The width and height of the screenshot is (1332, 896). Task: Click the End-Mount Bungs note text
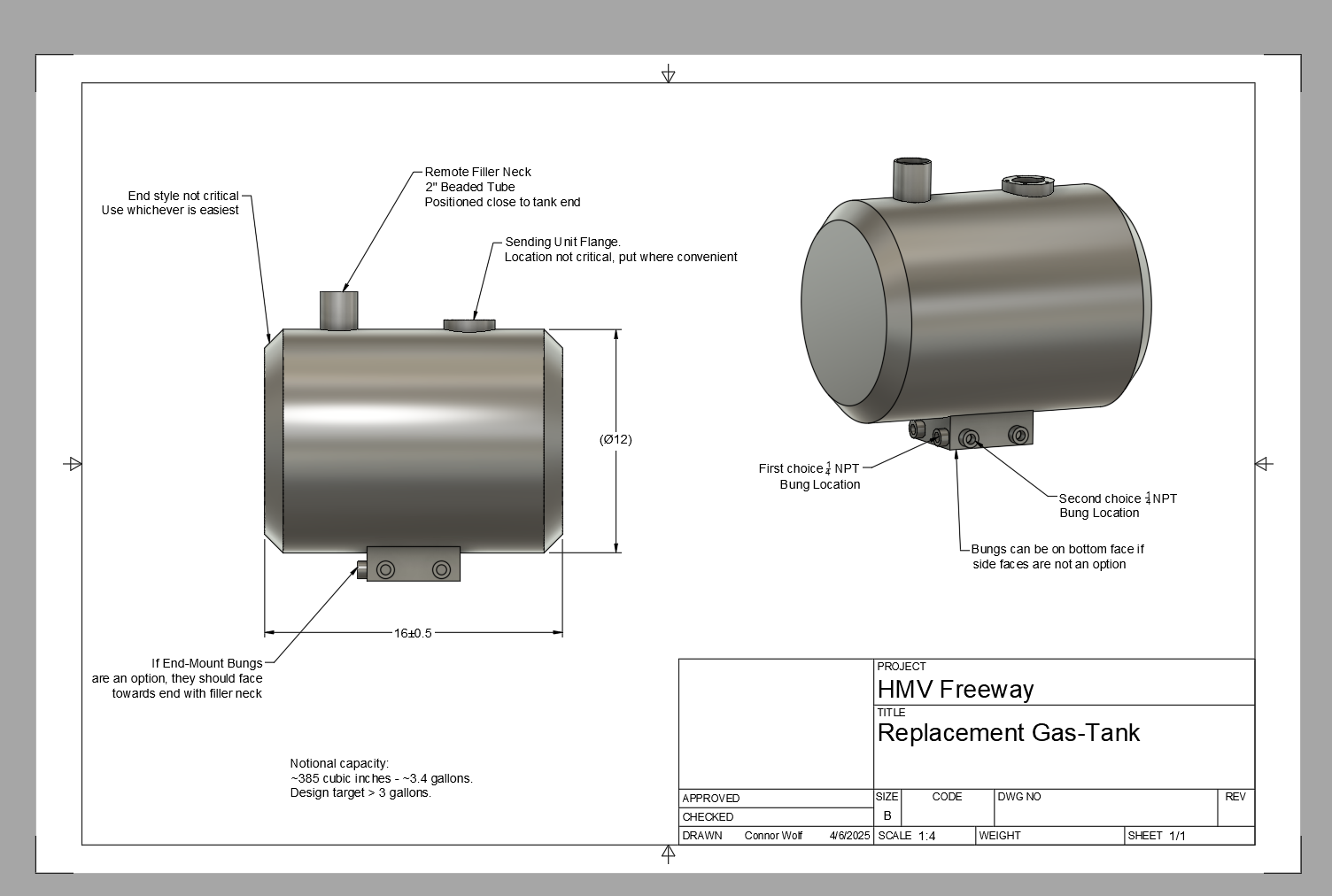[178, 678]
